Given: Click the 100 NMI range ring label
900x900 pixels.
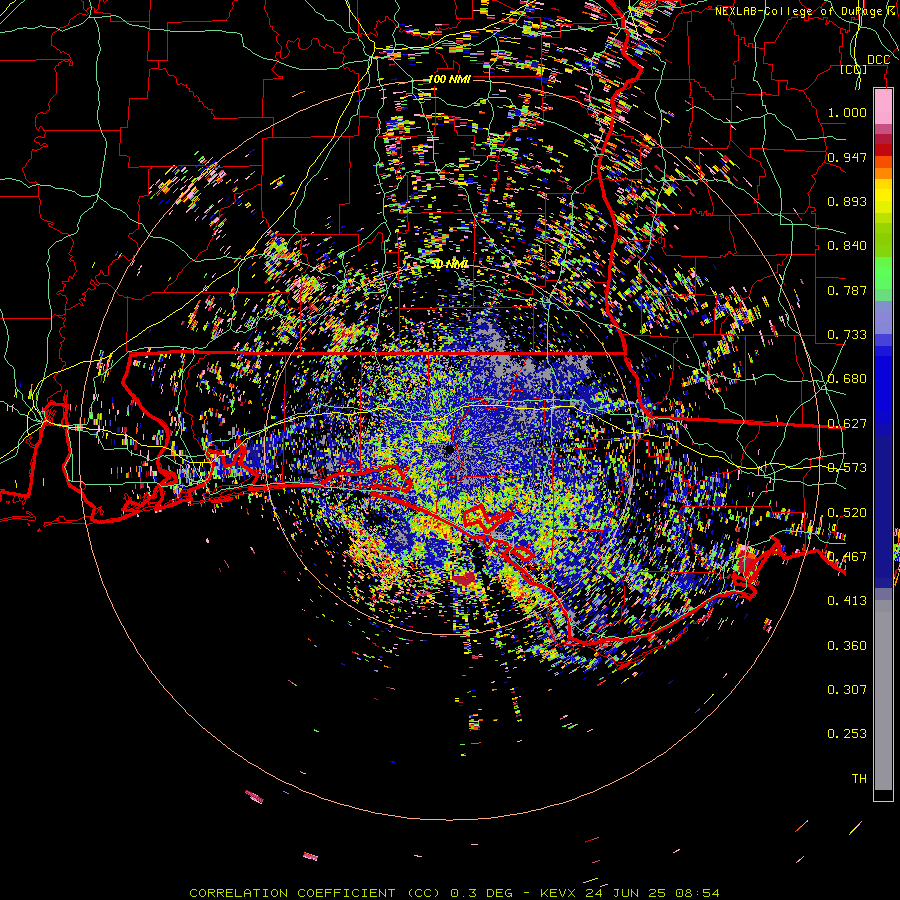Looking at the screenshot, I should [x=449, y=79].
